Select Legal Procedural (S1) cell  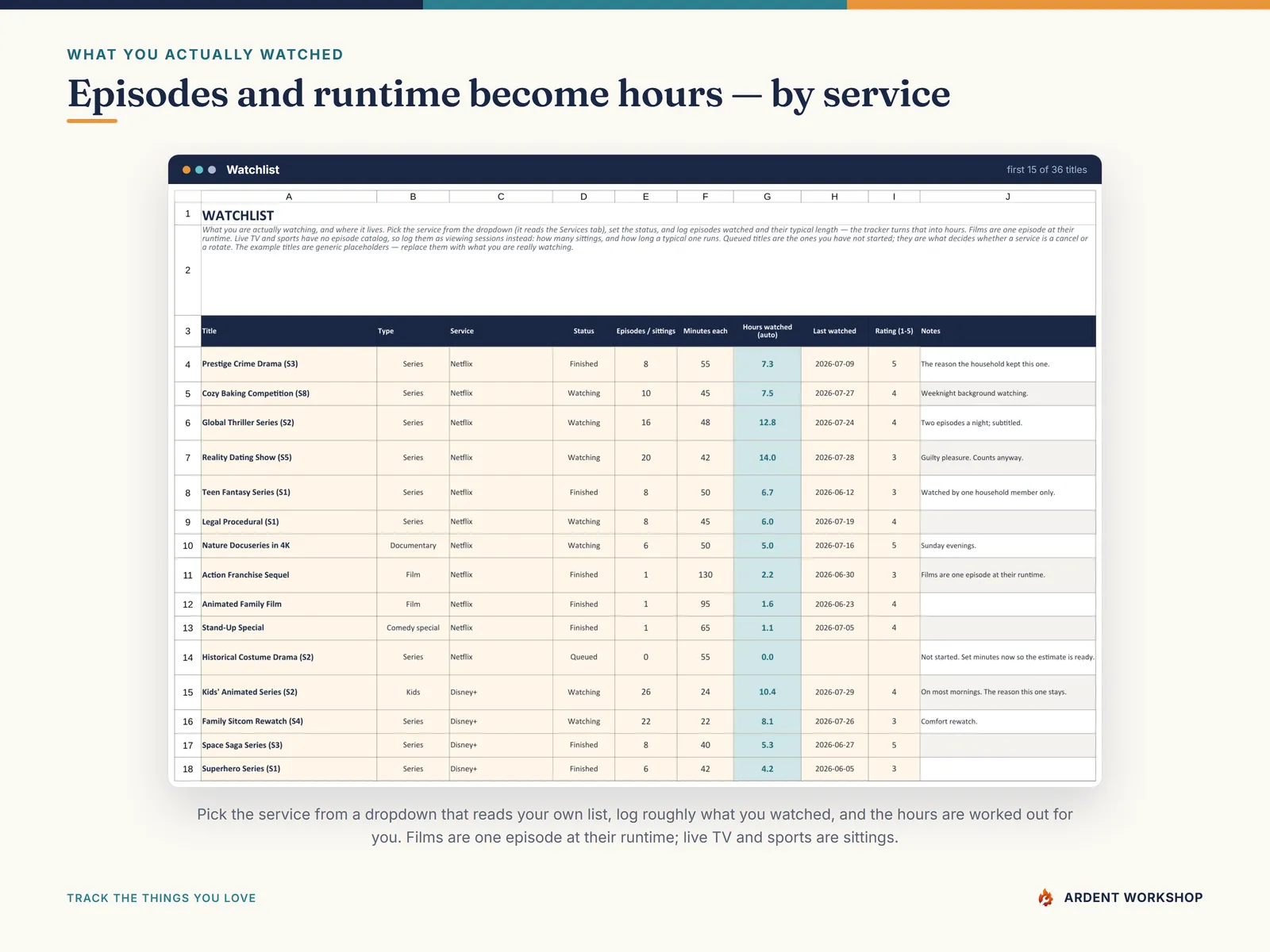point(289,522)
